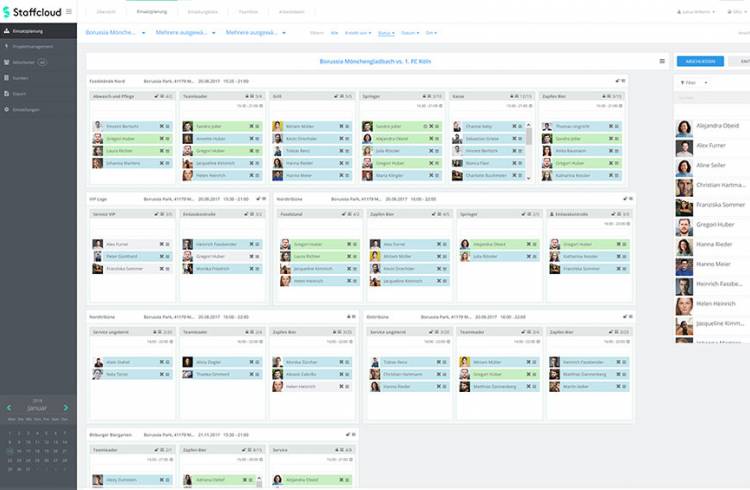750x490 pixels.
Task: Open Einsatzplanung in the left sidebar
Action: pyautogui.click(x=38, y=31)
